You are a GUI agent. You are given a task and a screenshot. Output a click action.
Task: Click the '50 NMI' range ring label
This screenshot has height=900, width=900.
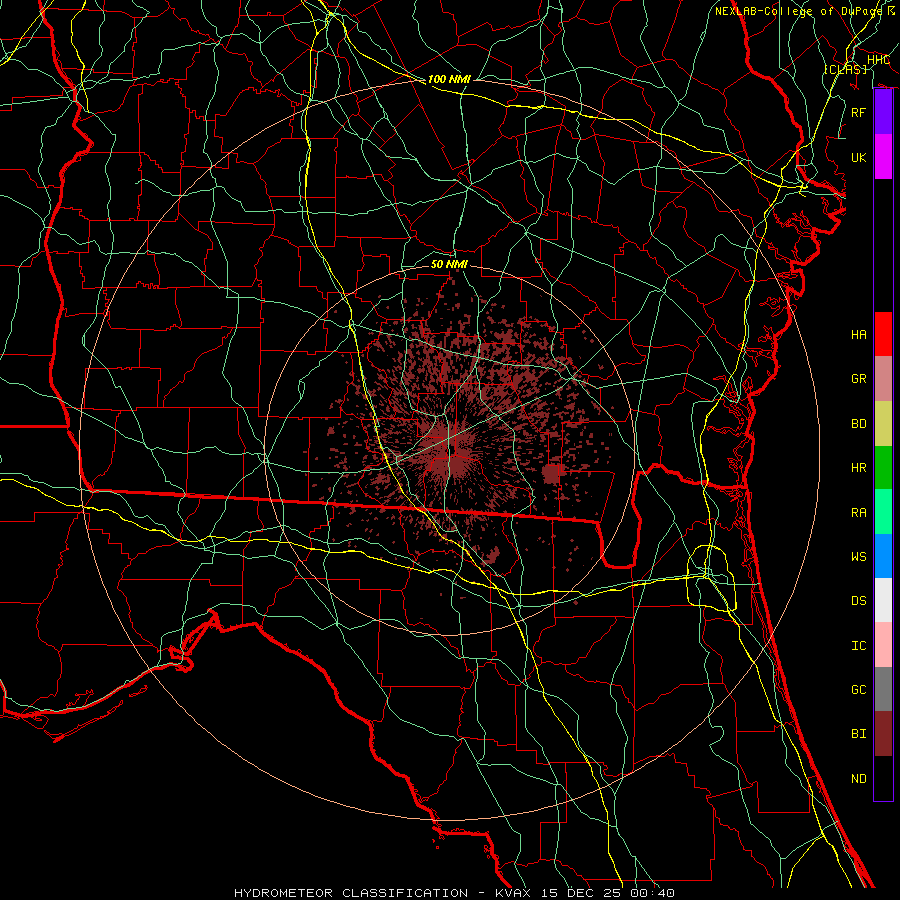pos(449,264)
